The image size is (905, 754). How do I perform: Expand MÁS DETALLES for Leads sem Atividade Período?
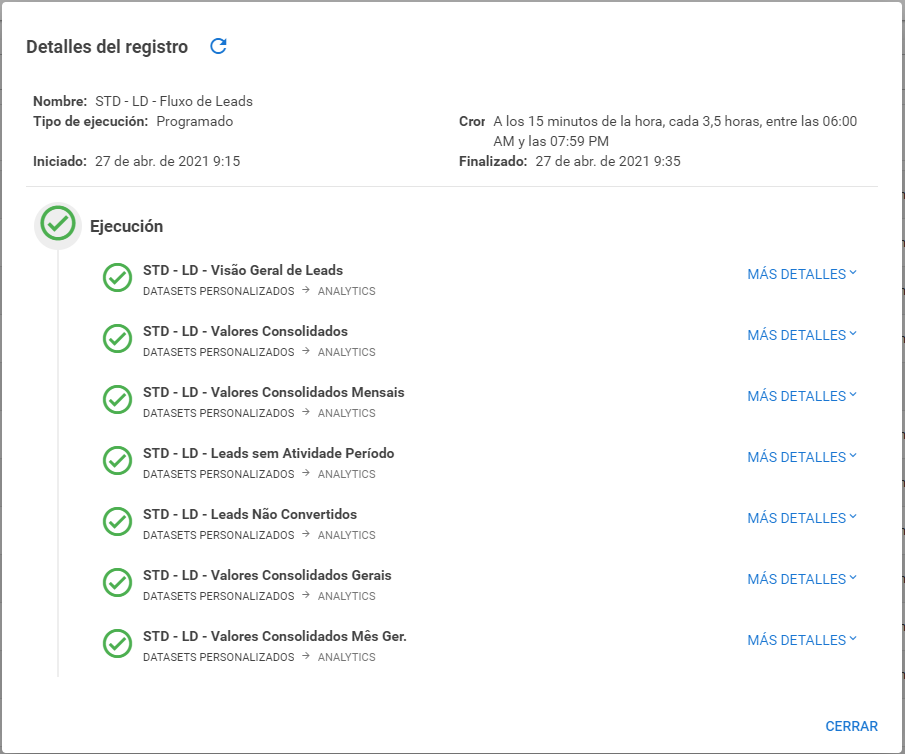802,457
